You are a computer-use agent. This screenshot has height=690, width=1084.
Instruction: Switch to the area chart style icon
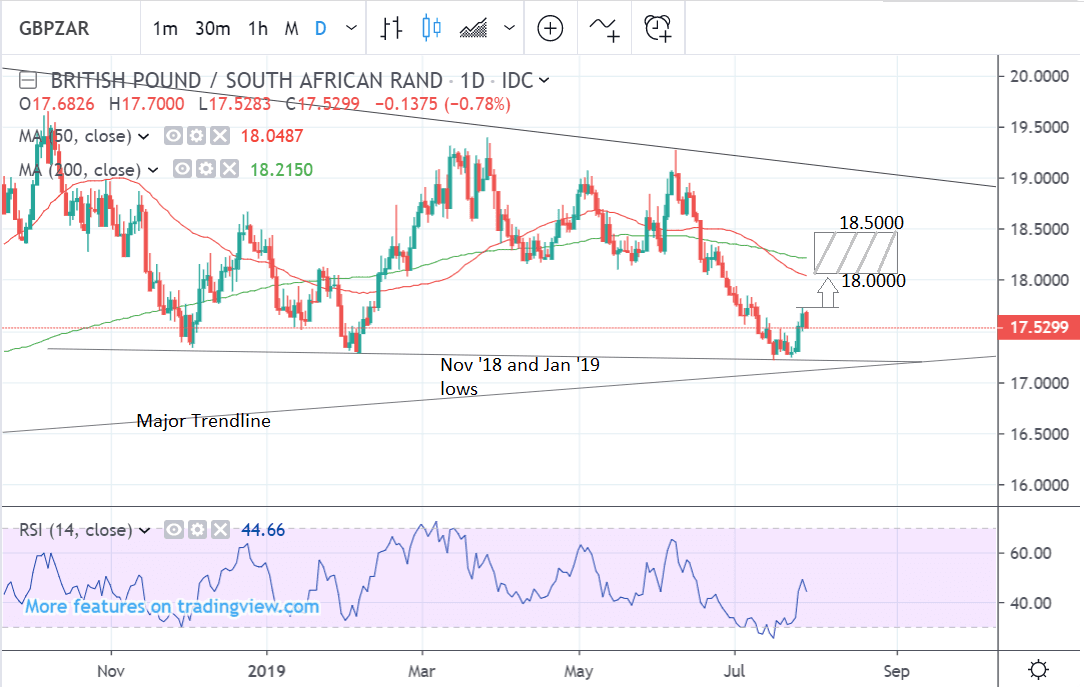474,29
